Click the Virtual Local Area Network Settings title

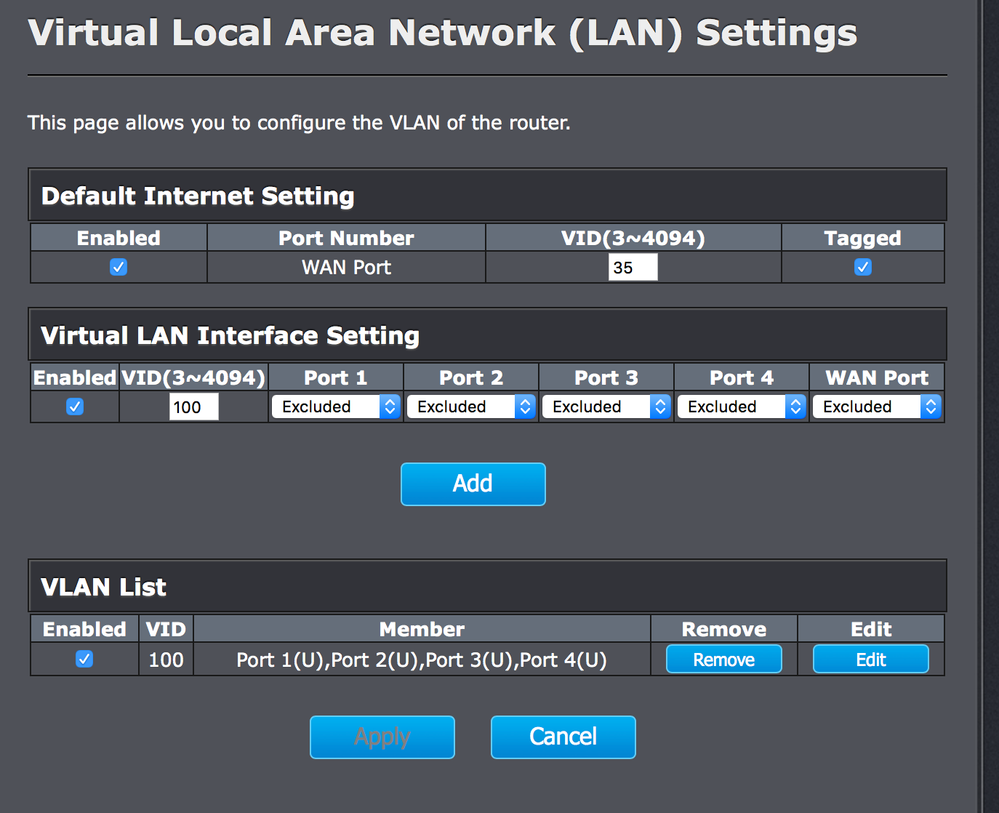coord(442,32)
